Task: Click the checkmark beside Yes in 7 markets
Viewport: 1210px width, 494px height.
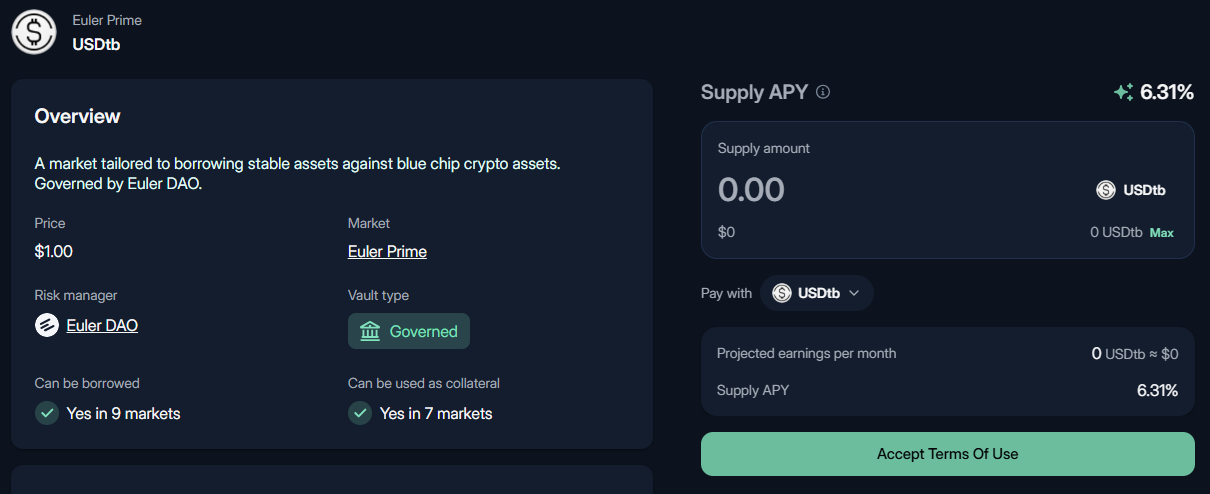Action: coord(360,413)
